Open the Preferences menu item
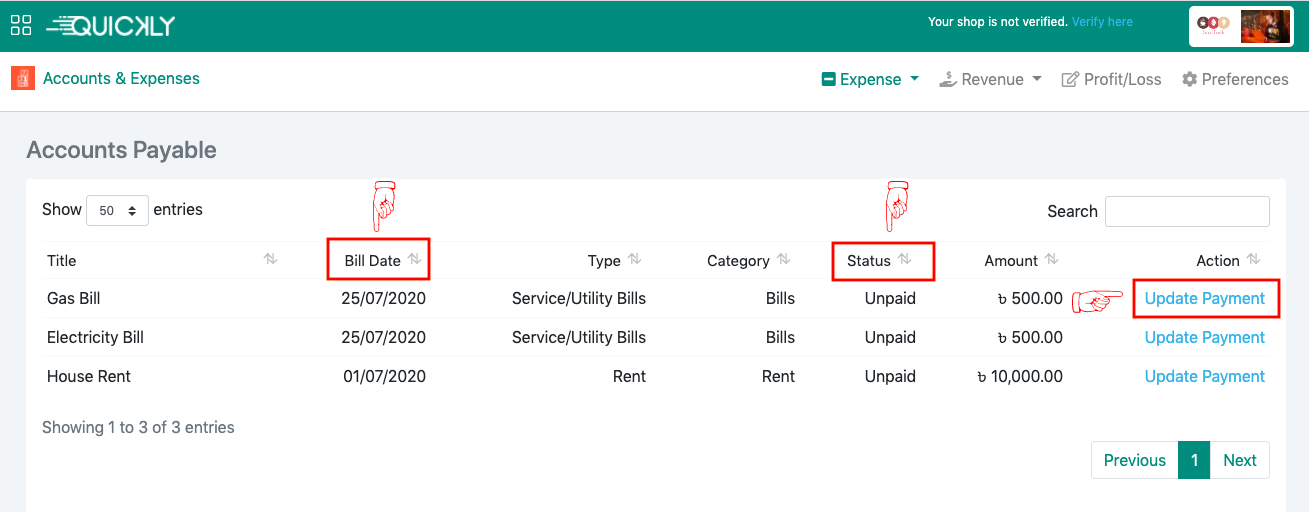Viewport: 1309px width, 512px height. [1235, 79]
